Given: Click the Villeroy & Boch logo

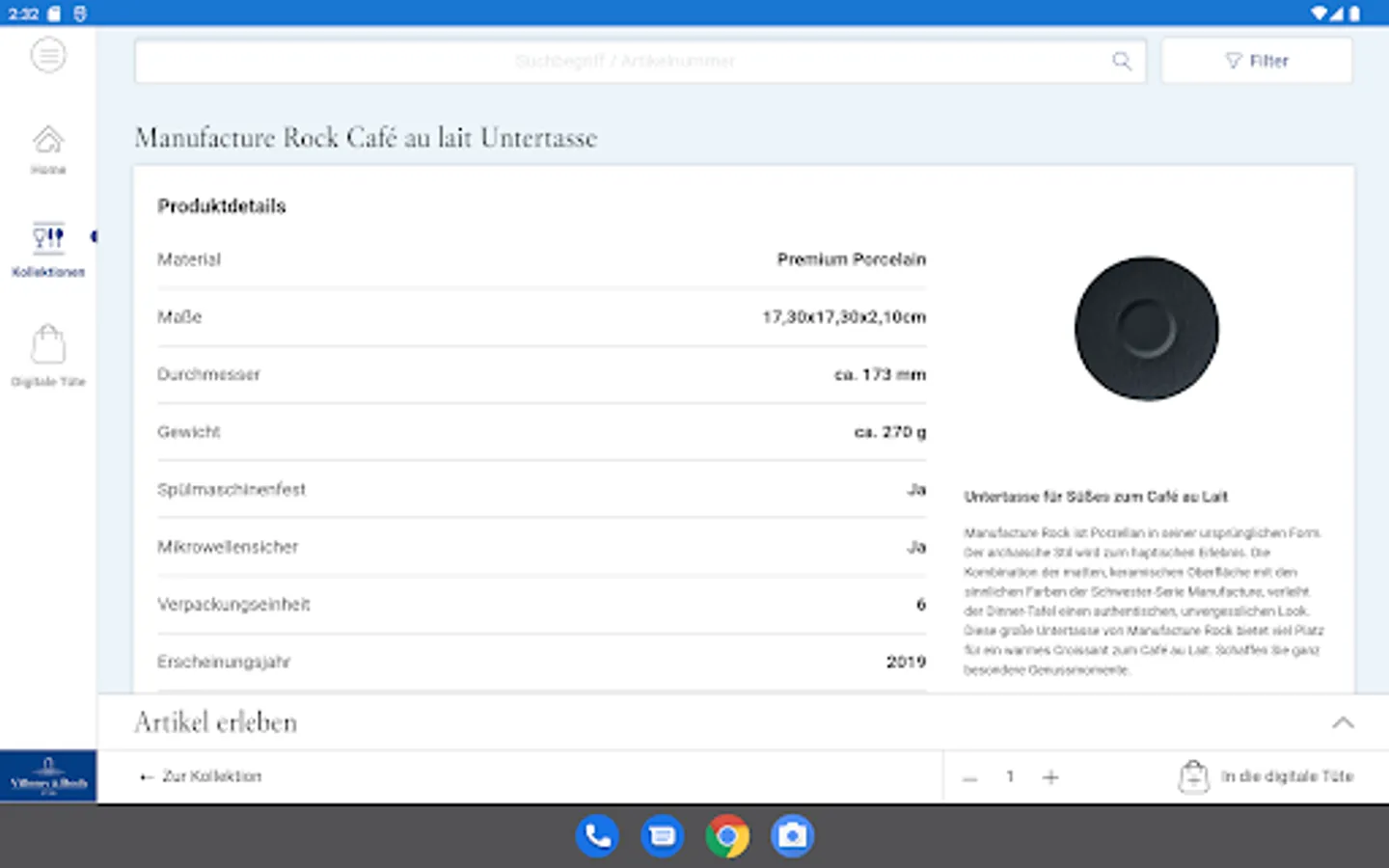Looking at the screenshot, I should (48, 776).
